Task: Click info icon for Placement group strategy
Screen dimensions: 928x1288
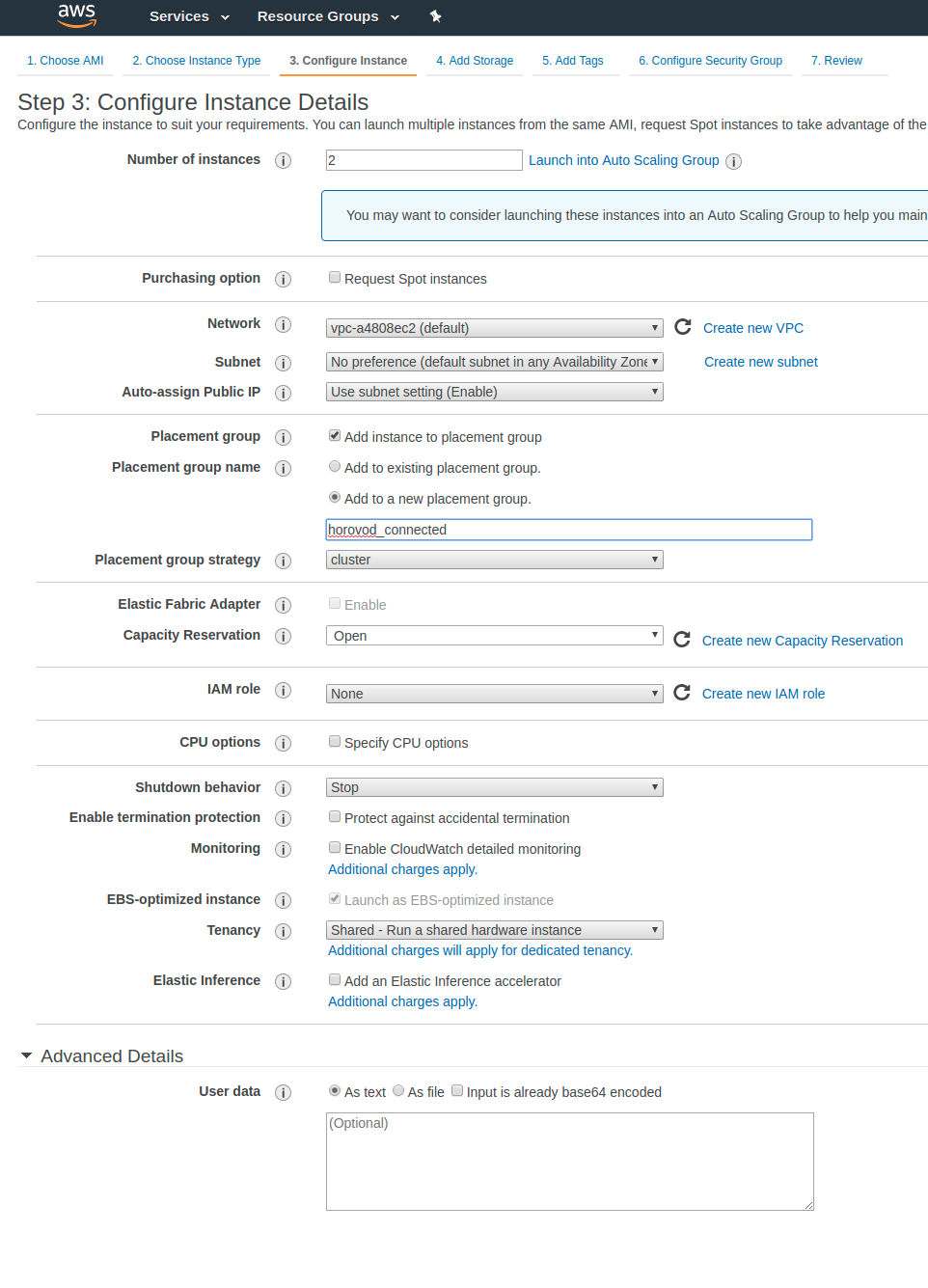Action: click(x=283, y=561)
